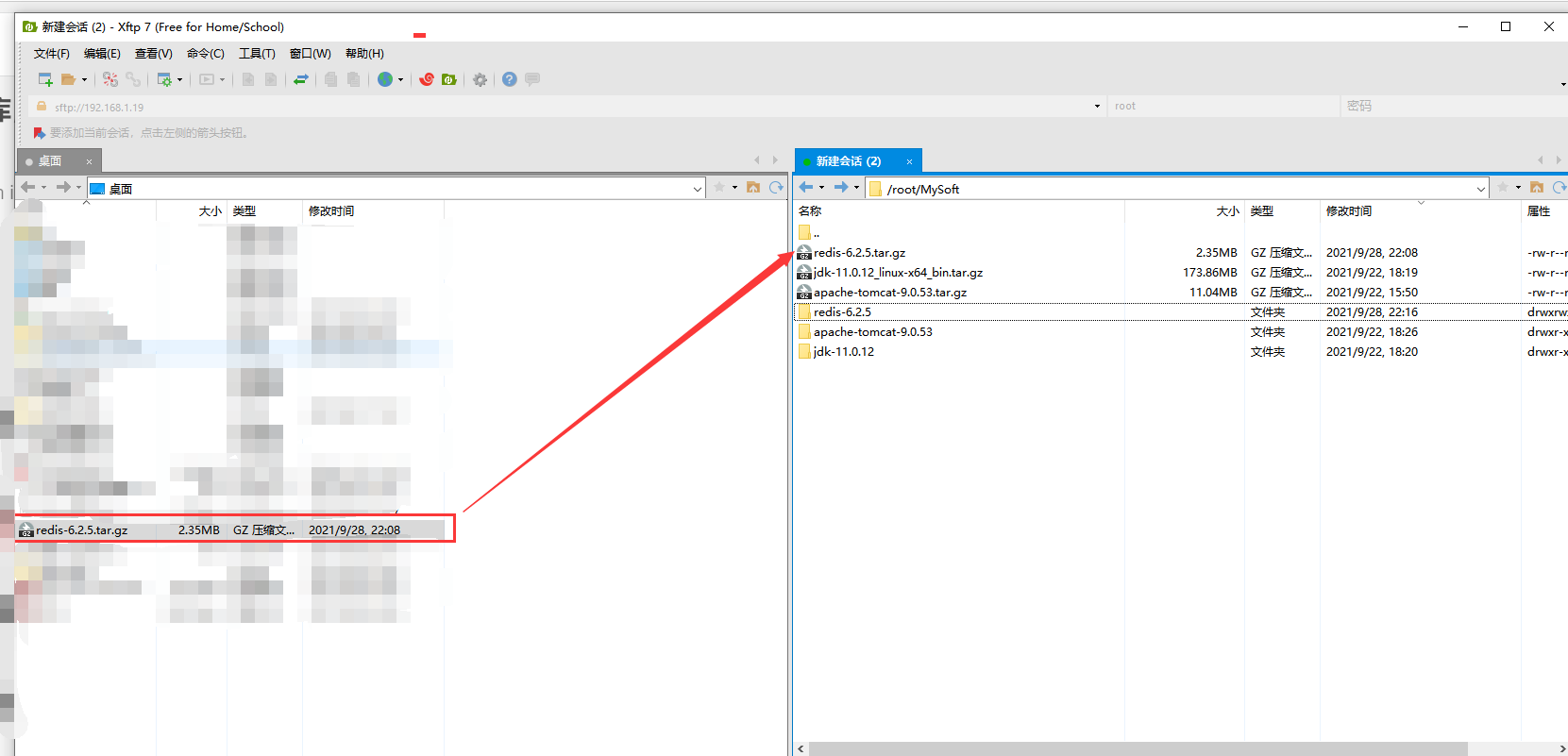Select remote file redis-6.2.5.tar.gz
The width and height of the screenshot is (1568, 756).
[859, 253]
